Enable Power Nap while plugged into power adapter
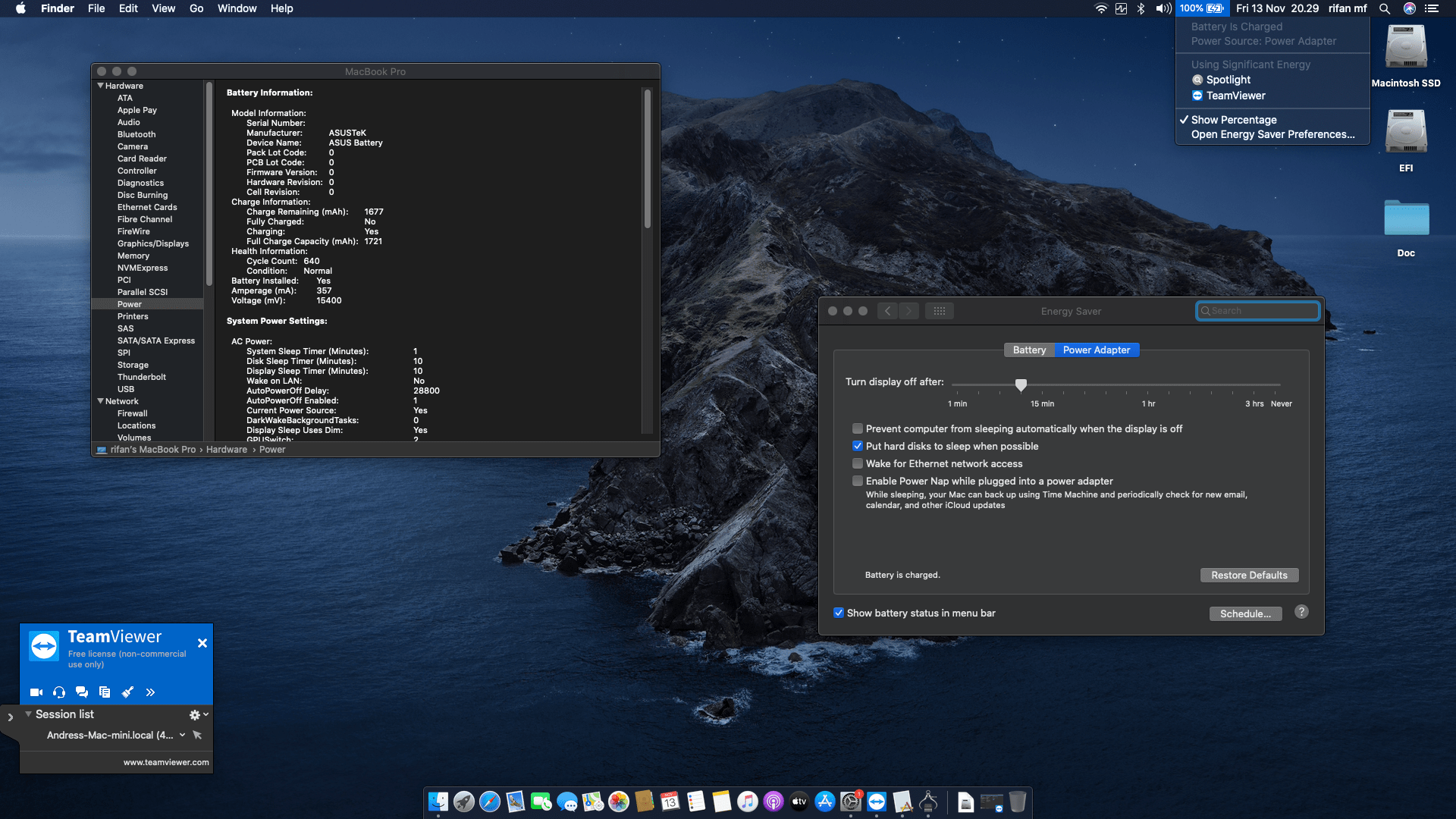 (x=858, y=481)
